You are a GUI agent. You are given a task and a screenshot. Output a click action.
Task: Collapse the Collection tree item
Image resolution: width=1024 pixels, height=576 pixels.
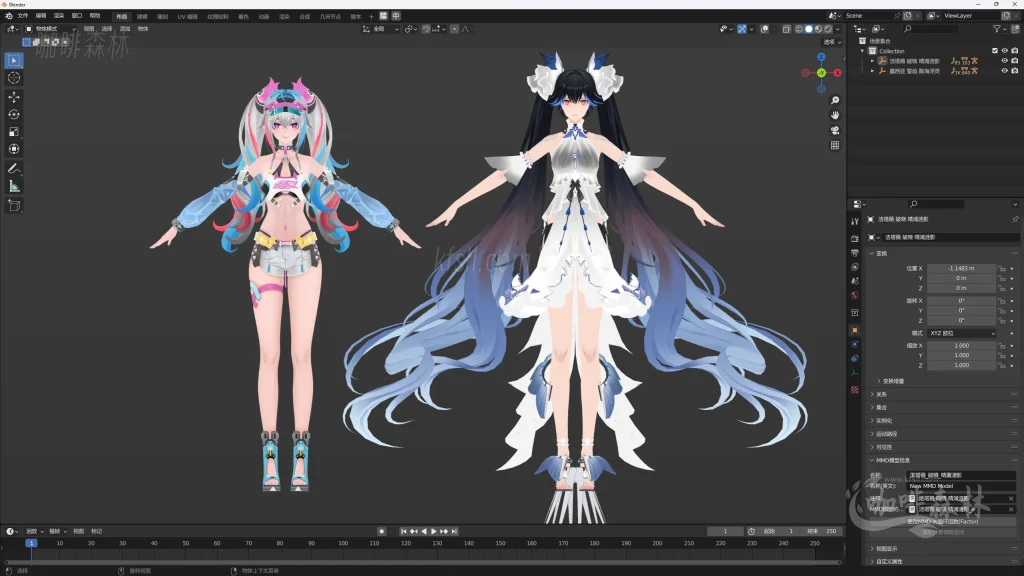point(863,51)
